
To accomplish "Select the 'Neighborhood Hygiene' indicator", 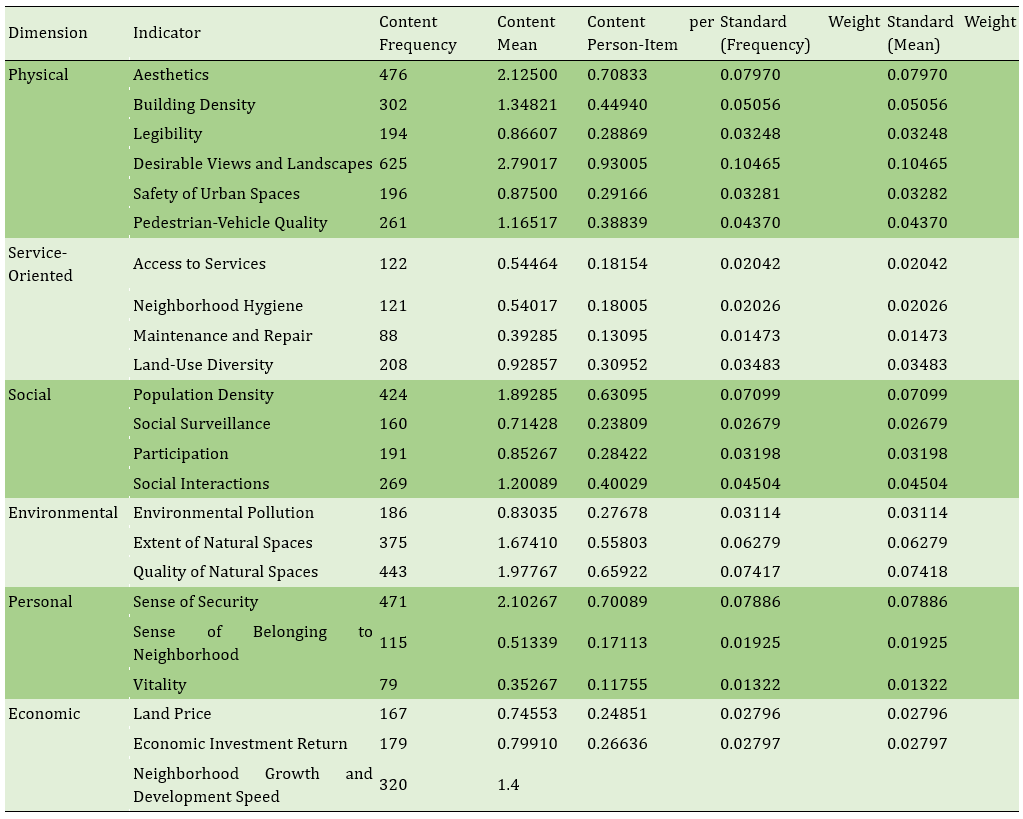I will point(218,305).
